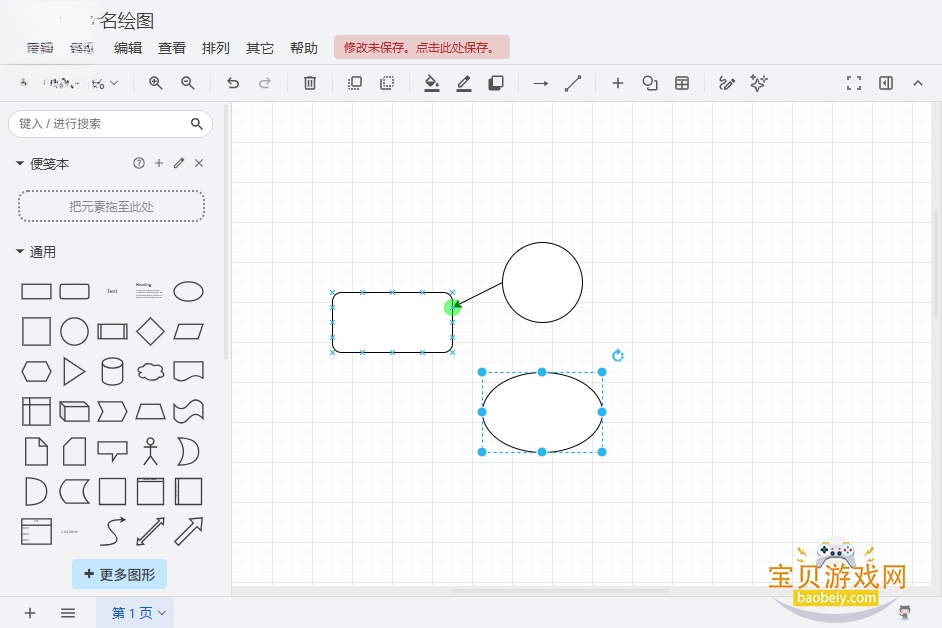Open the 其它 menu
This screenshot has height=628, width=942.
pyautogui.click(x=260, y=48)
